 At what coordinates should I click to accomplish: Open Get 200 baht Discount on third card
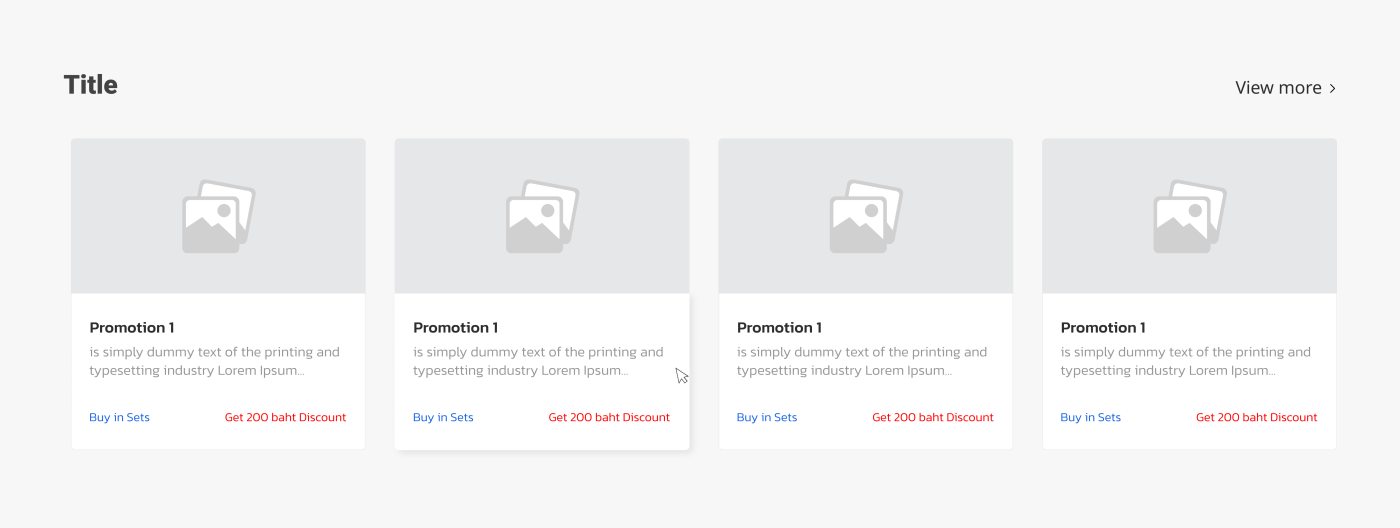tap(933, 417)
